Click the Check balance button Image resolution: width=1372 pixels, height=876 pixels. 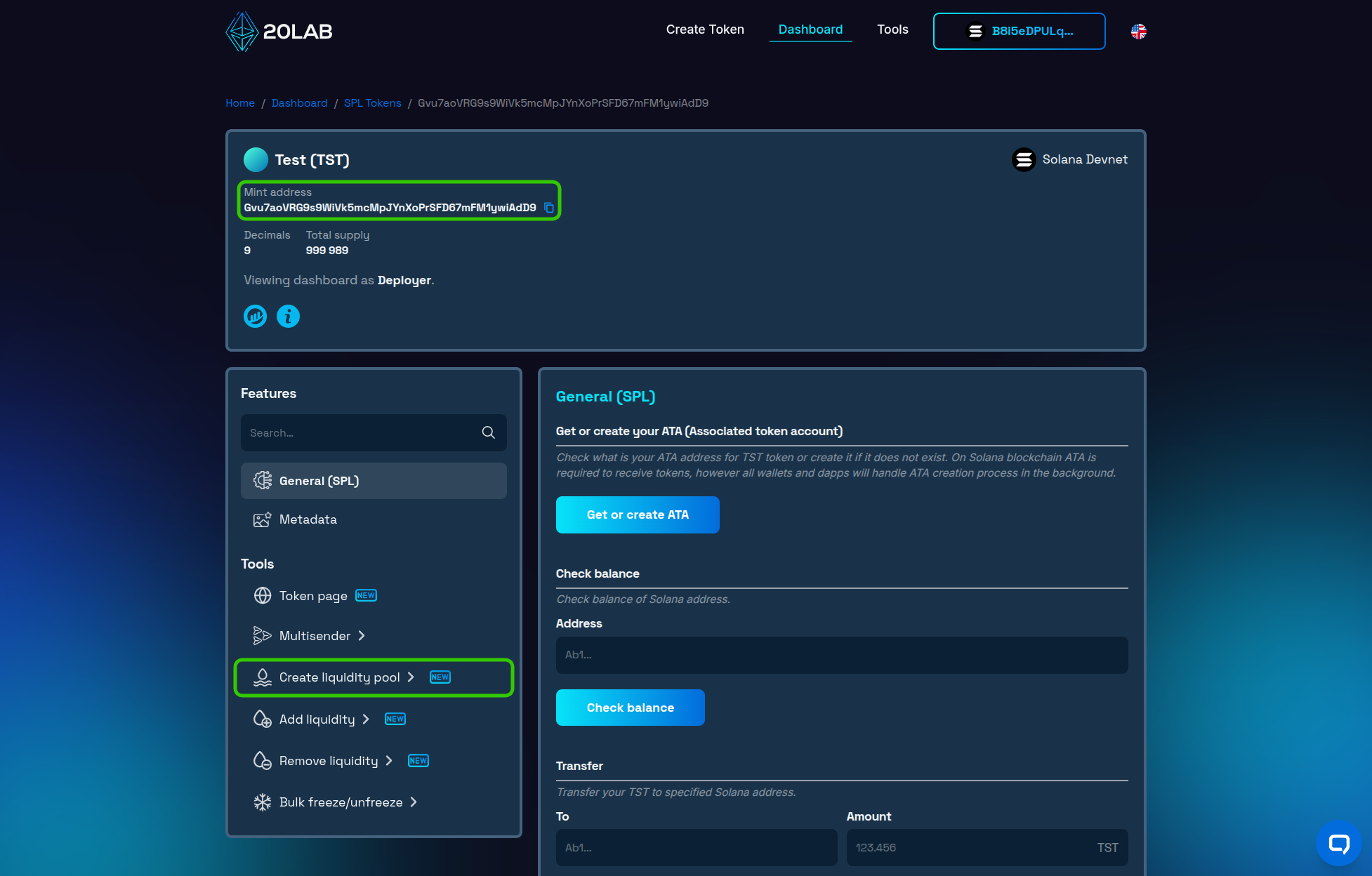coord(630,708)
